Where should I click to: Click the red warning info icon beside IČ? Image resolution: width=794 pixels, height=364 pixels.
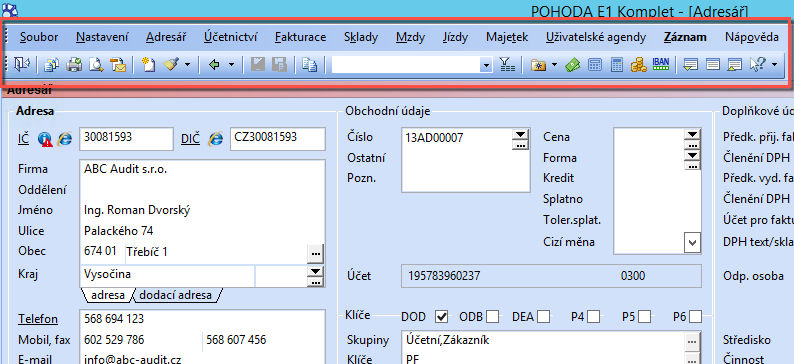pos(45,139)
